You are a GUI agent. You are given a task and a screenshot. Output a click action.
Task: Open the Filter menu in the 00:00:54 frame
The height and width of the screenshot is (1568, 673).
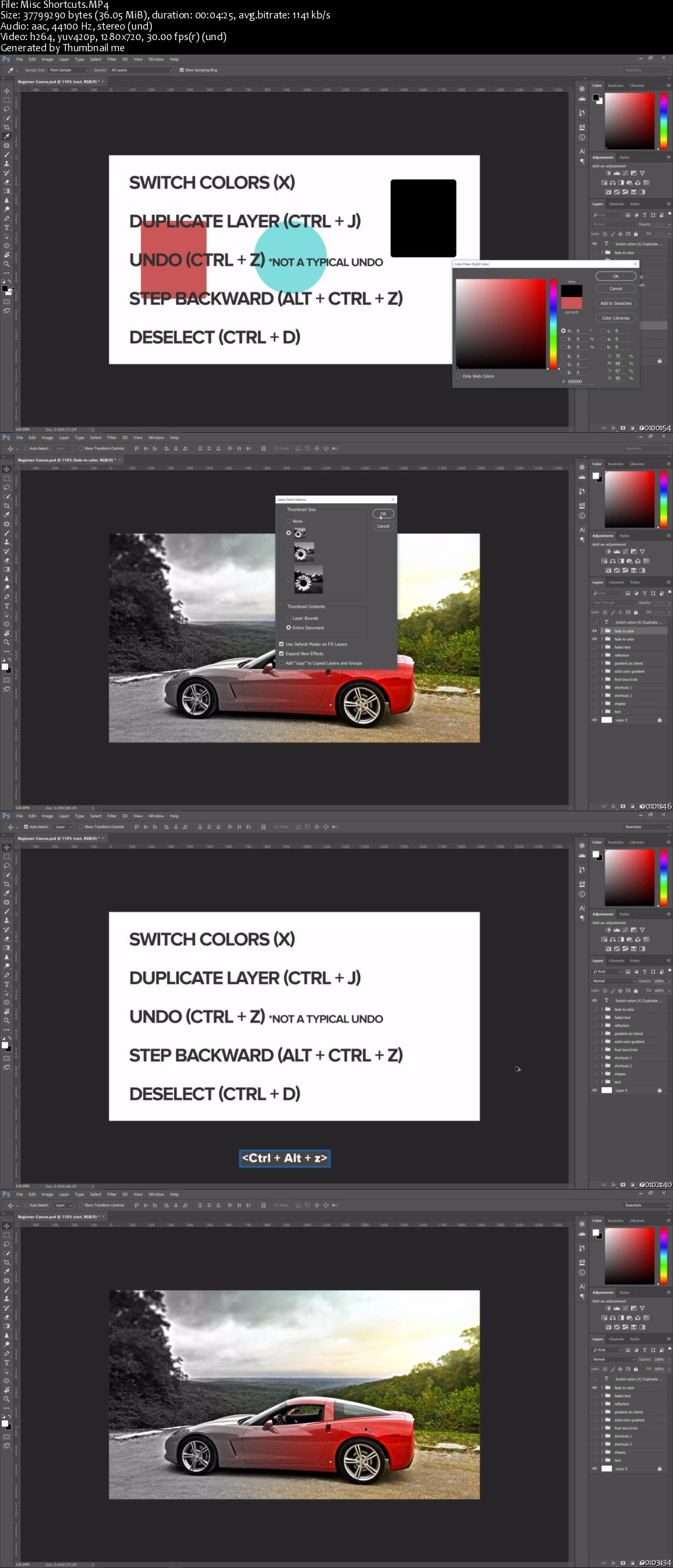[x=112, y=59]
